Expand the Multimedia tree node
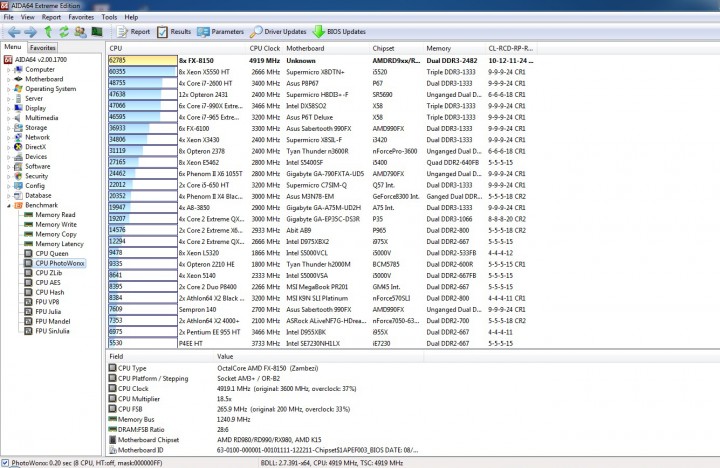Image resolution: width=720 pixels, height=468 pixels. pyautogui.click(x=8, y=118)
